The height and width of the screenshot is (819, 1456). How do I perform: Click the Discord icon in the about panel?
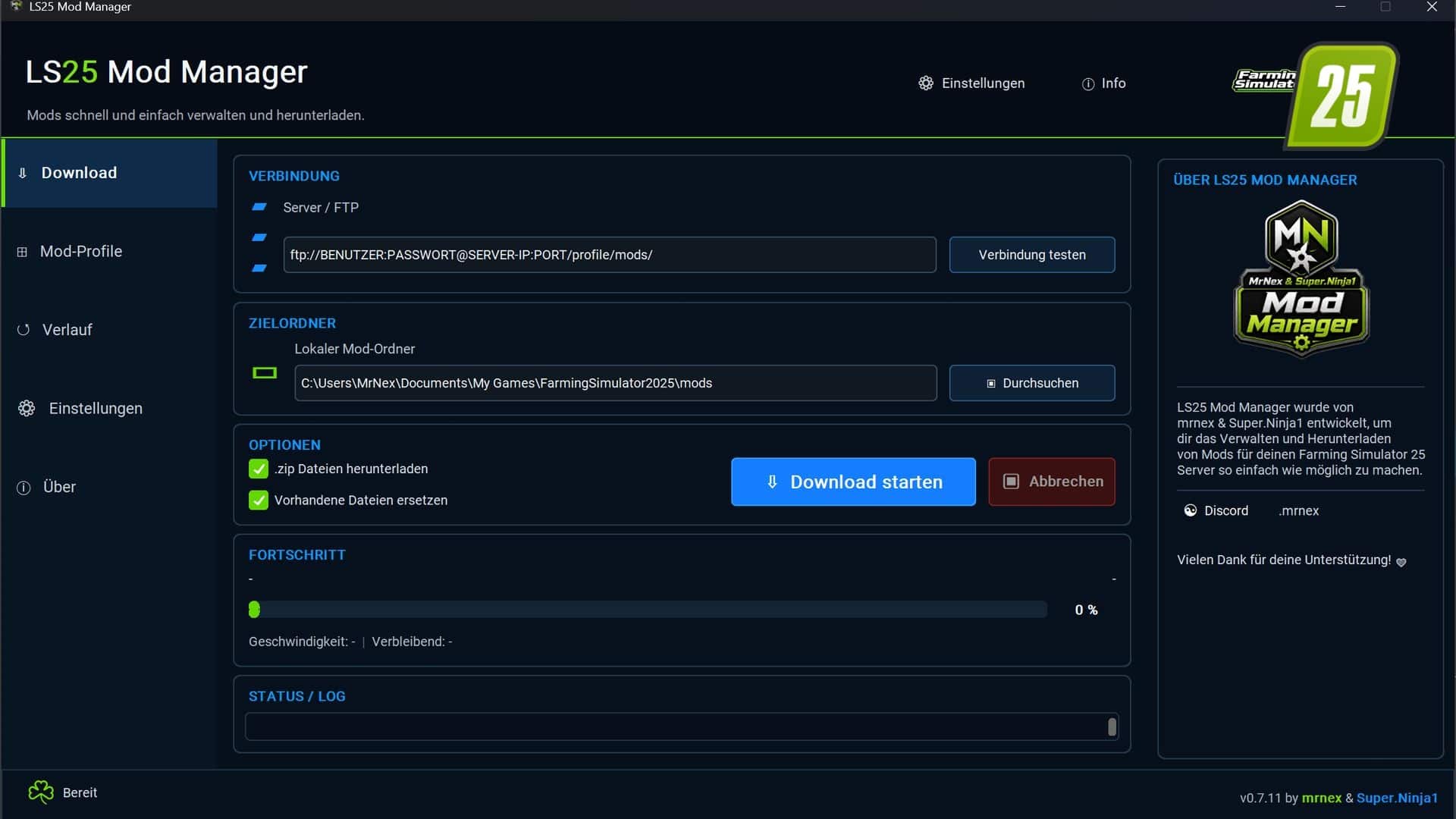tap(1190, 510)
